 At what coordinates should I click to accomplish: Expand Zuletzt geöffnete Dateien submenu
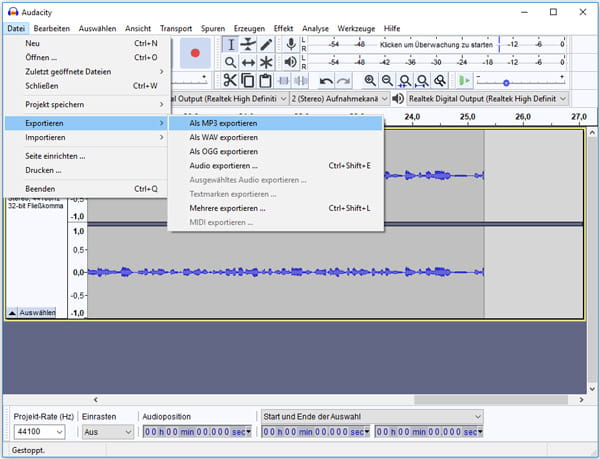[87, 72]
